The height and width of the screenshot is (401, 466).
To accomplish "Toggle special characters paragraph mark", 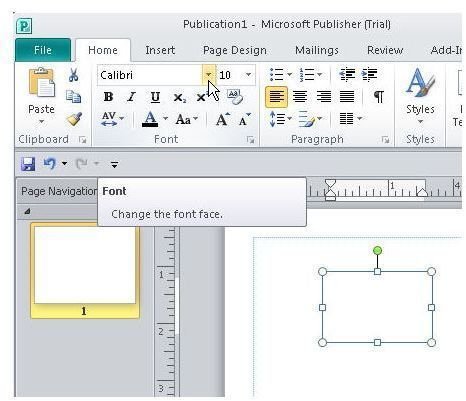I will (x=379, y=97).
